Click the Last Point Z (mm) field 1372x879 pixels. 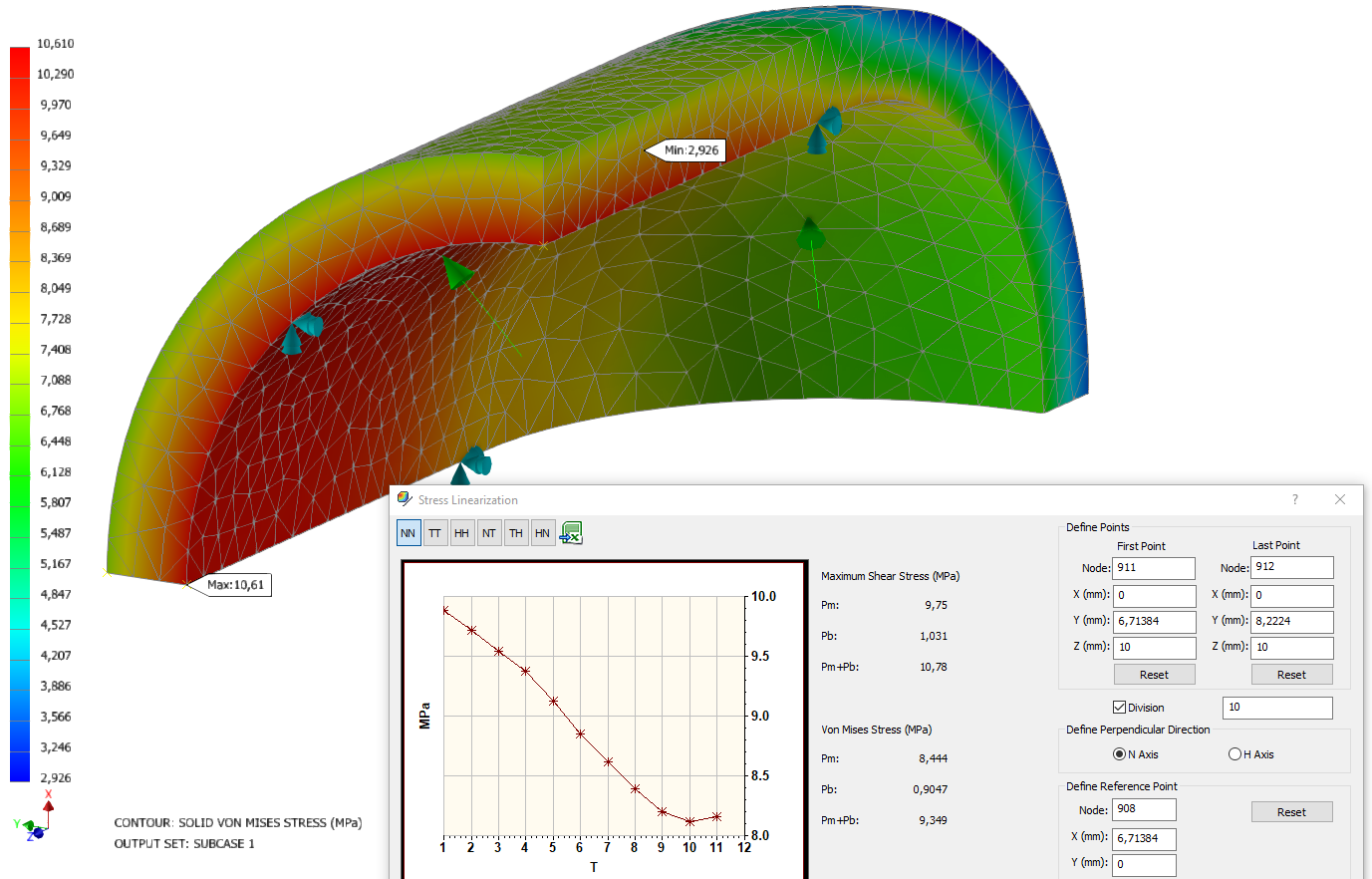coord(1292,648)
